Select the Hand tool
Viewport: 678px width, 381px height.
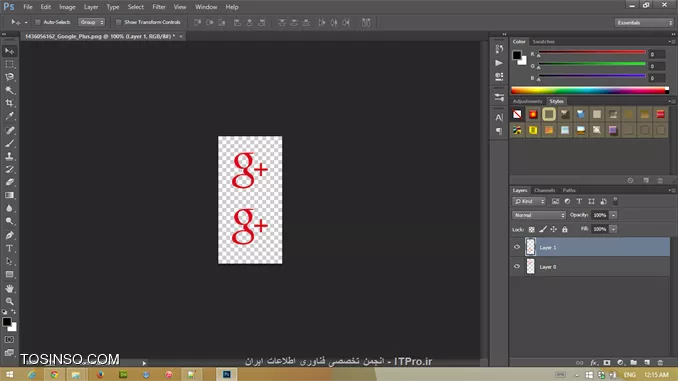pyautogui.click(x=9, y=288)
